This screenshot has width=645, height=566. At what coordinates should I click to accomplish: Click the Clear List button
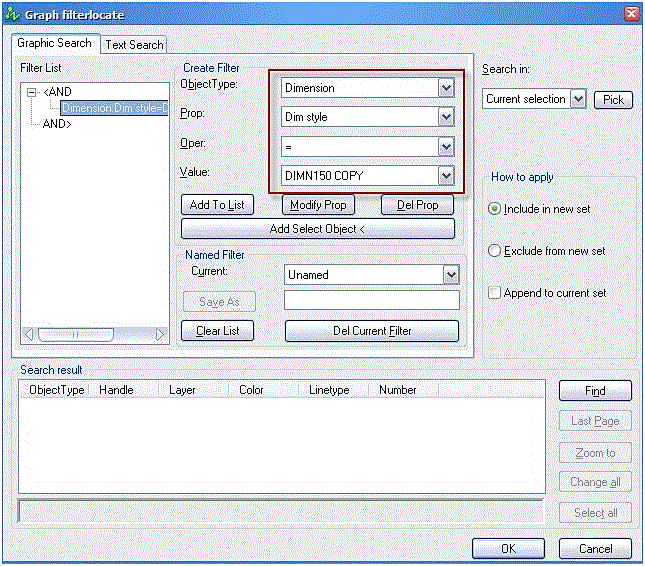pos(217,331)
